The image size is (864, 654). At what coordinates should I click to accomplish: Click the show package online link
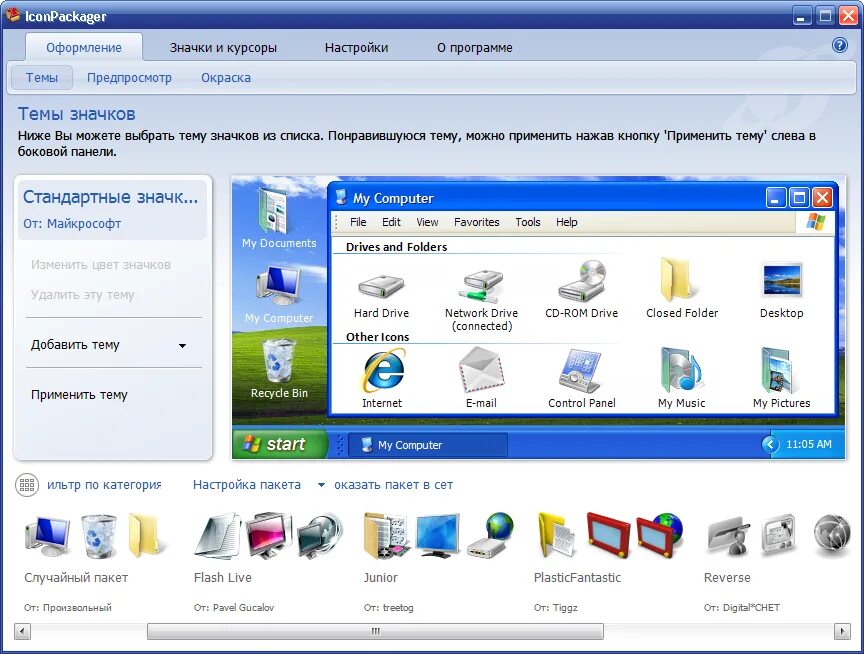point(393,485)
